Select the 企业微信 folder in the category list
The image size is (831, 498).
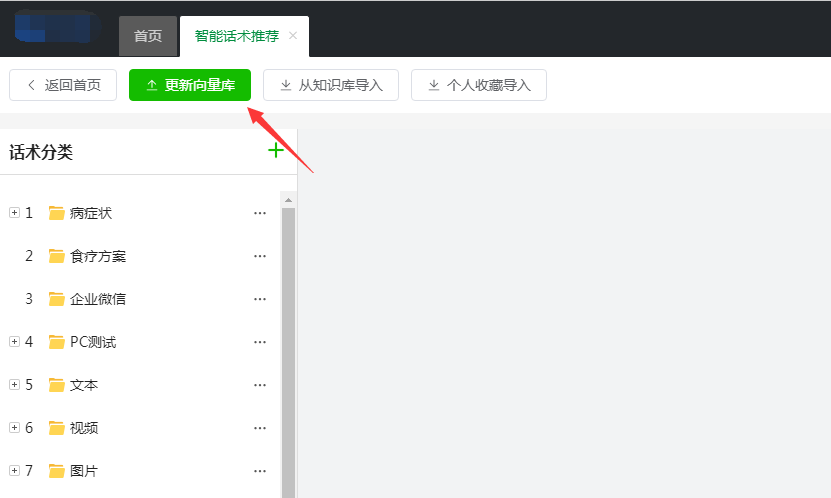pyautogui.click(x=97, y=299)
